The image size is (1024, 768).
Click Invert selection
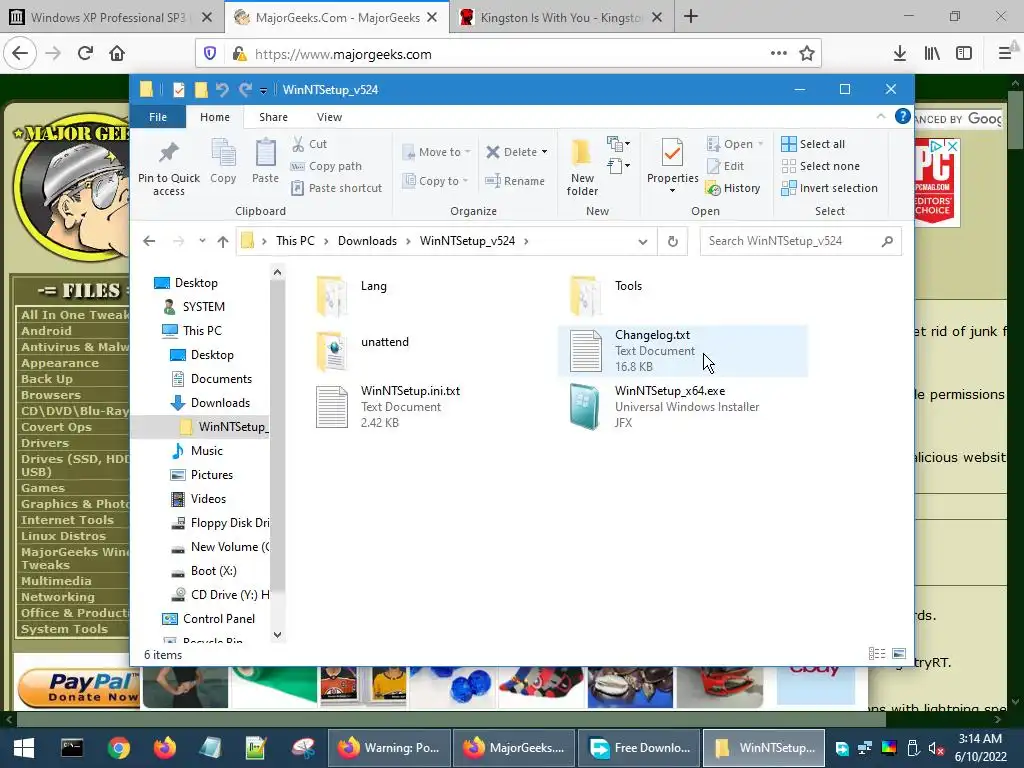(x=829, y=188)
